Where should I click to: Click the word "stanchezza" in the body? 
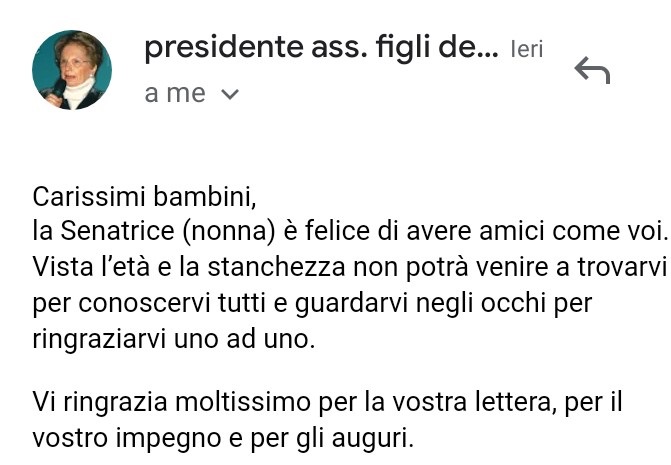276,267
